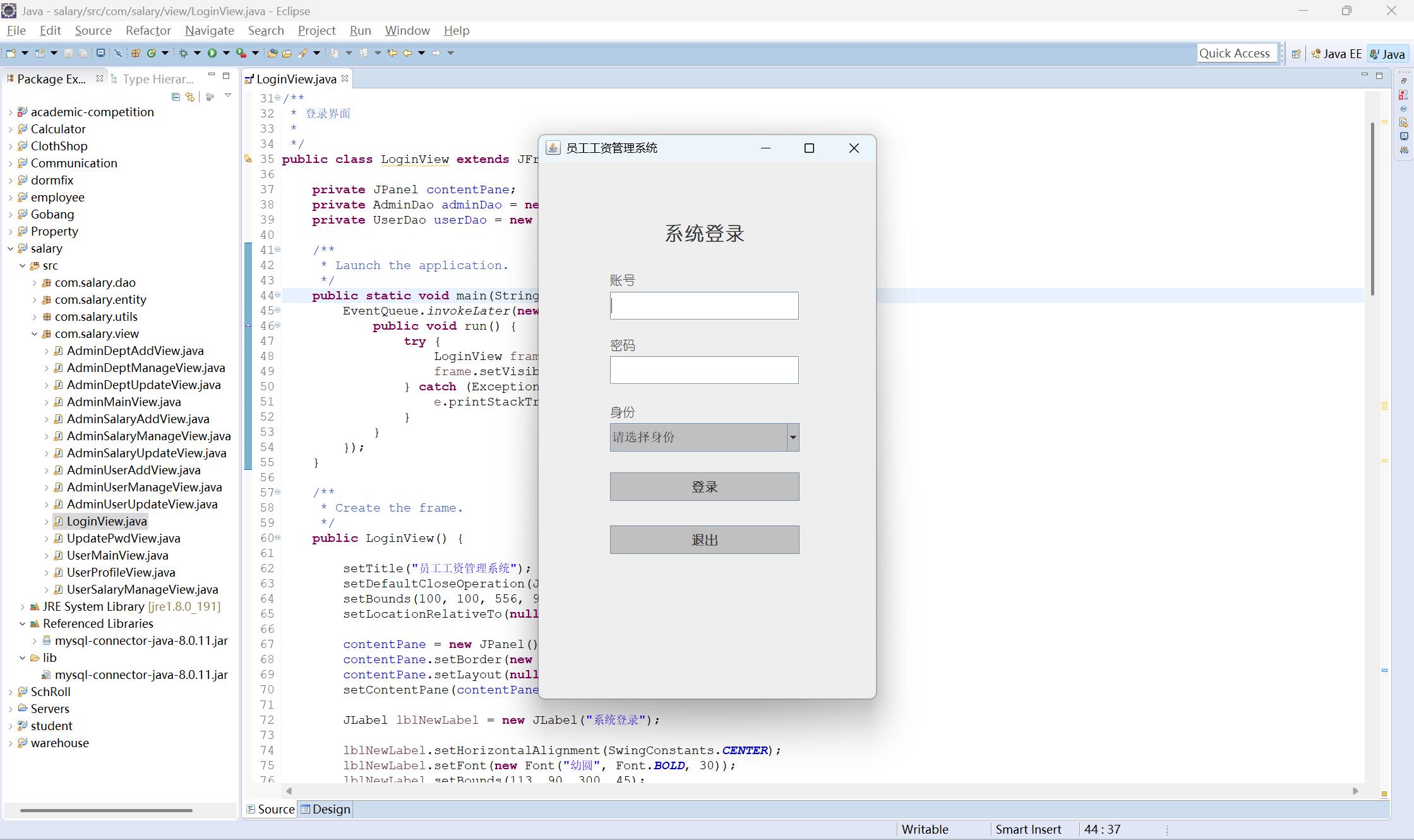The height and width of the screenshot is (840, 1414).
Task: Click the green Run play icon
Action: [x=212, y=53]
